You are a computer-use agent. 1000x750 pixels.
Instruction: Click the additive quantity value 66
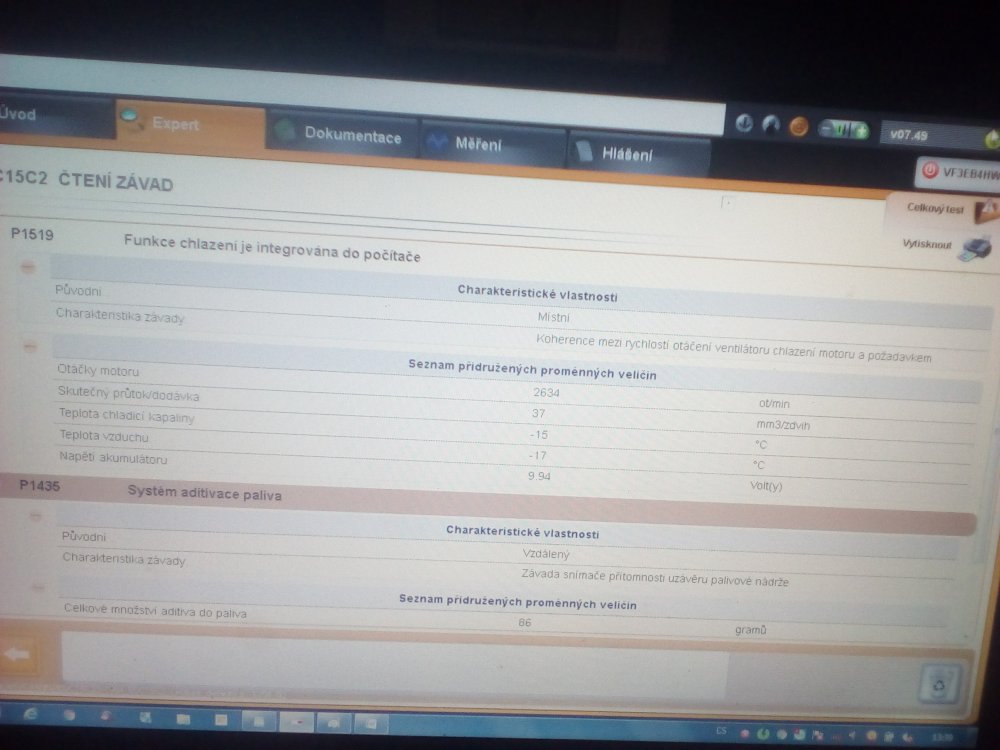point(524,622)
